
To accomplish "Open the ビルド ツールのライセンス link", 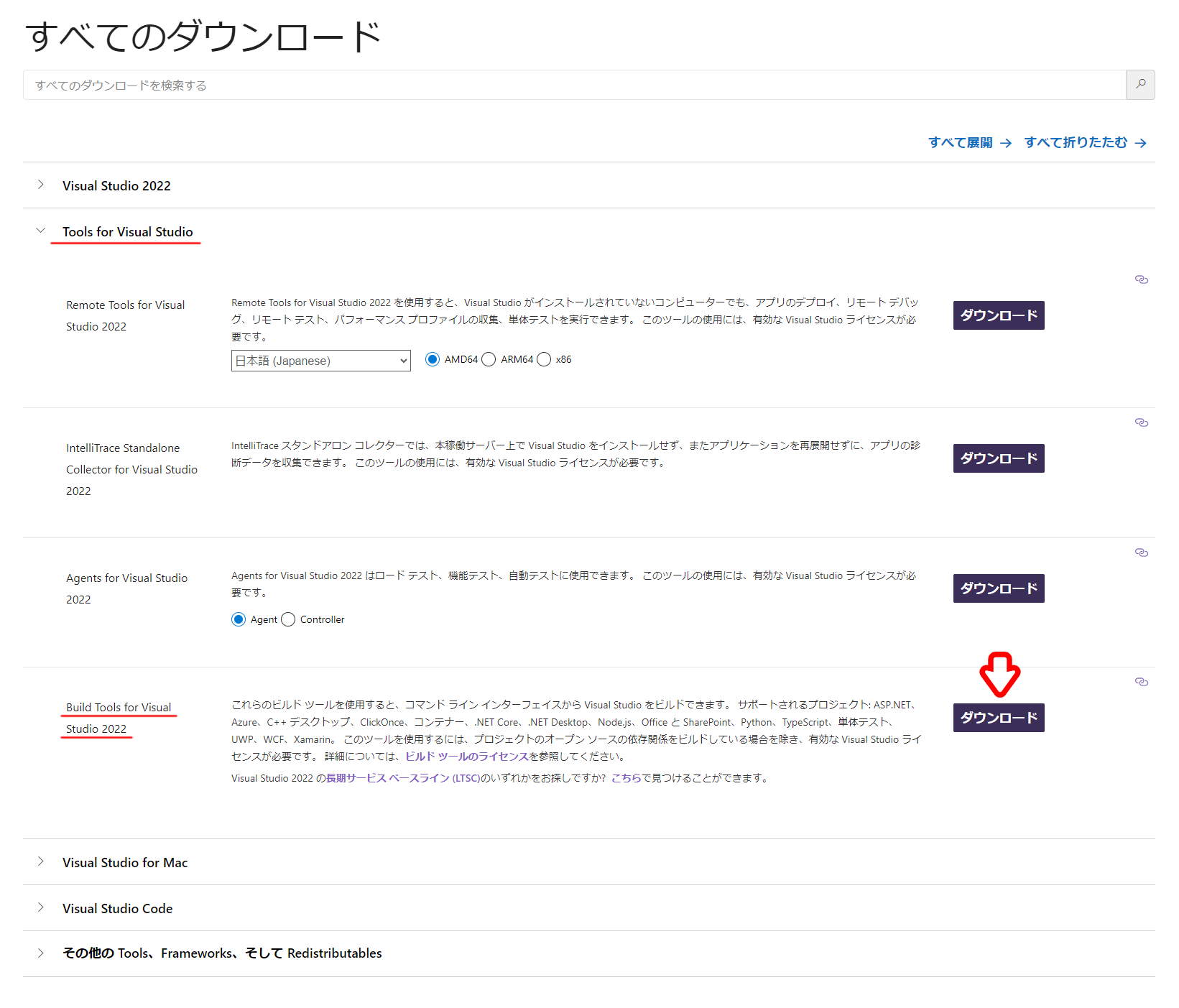I will tap(466, 756).
